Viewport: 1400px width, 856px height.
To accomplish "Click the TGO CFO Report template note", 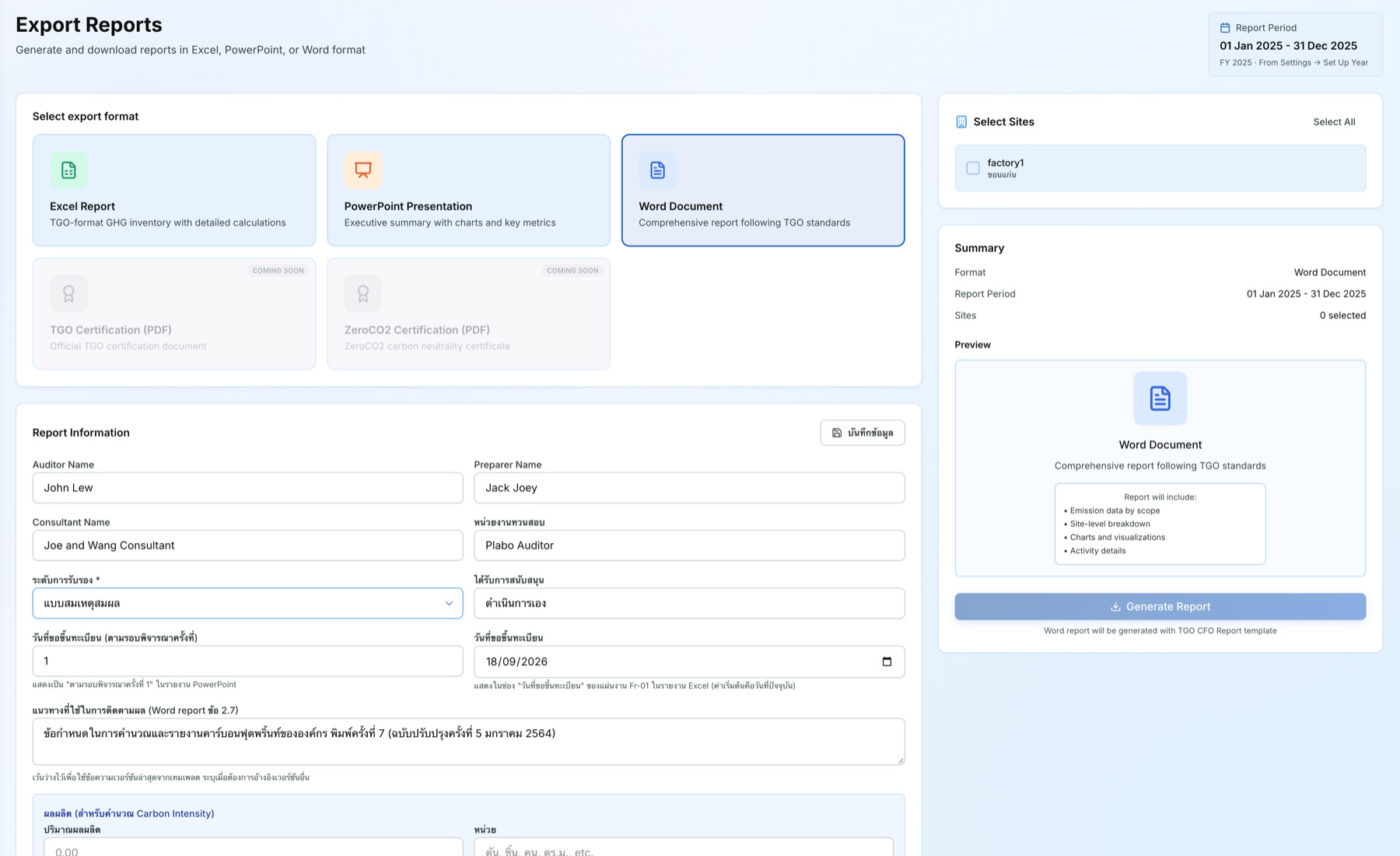I will coord(1160,630).
